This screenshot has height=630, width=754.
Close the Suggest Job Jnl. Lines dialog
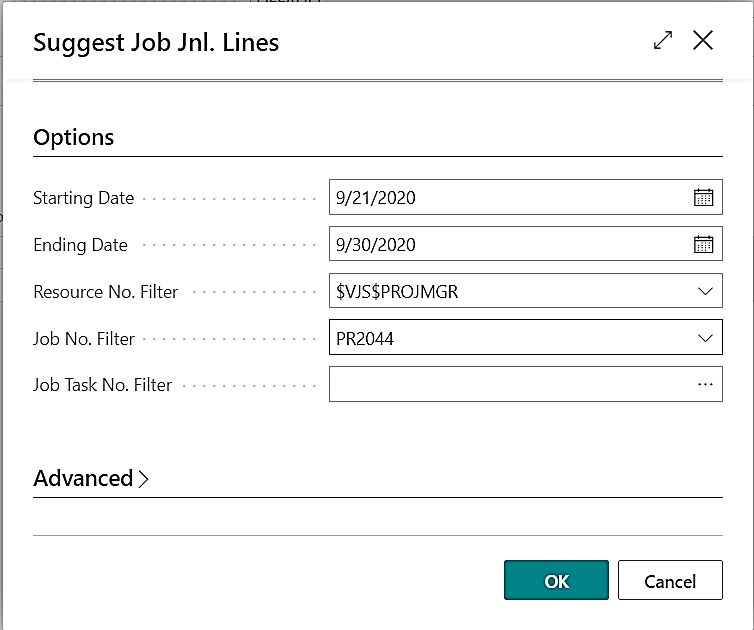click(703, 41)
